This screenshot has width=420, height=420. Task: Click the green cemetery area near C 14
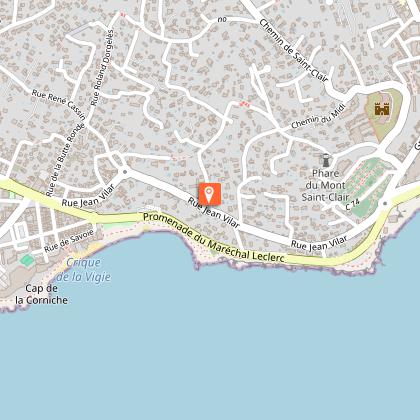pyautogui.click(x=368, y=187)
